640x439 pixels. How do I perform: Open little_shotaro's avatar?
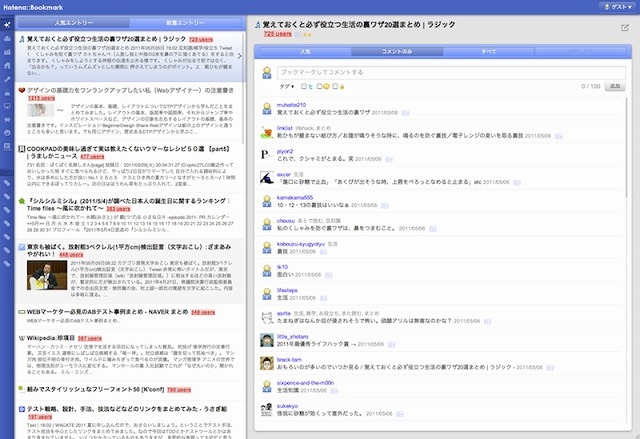click(x=267, y=340)
